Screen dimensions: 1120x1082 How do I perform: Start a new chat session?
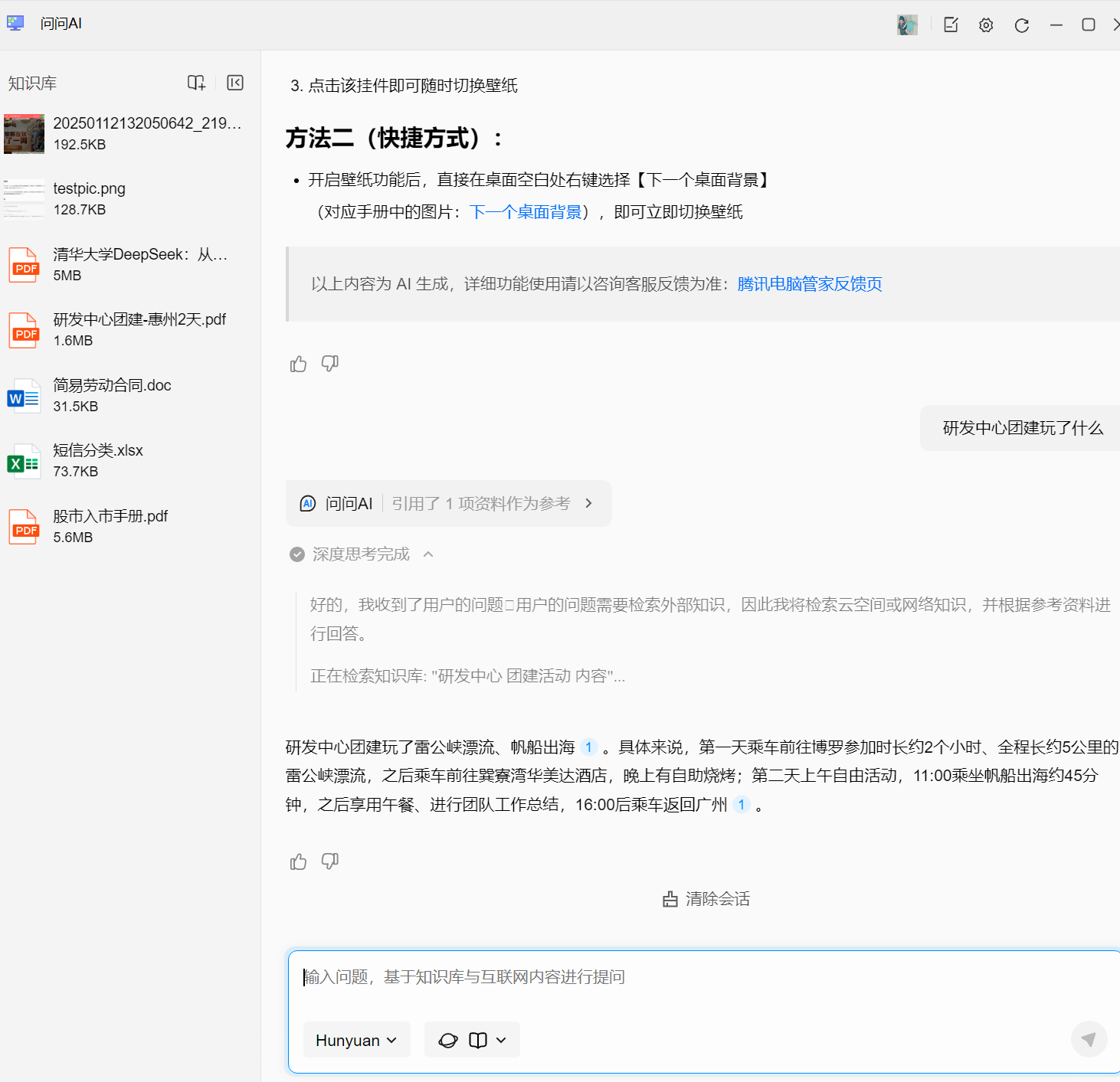(950, 24)
